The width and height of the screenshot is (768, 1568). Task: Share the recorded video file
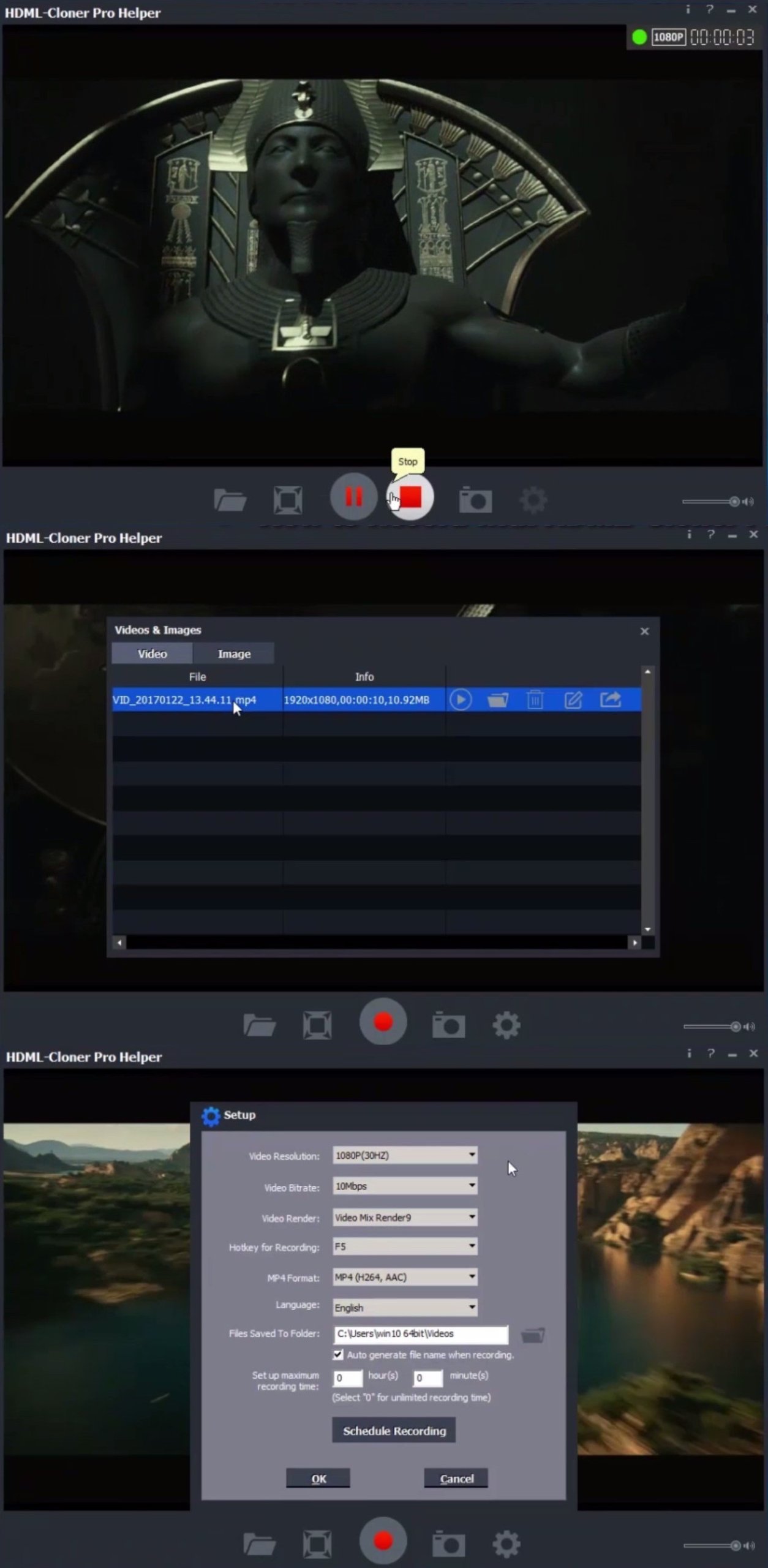coord(611,699)
